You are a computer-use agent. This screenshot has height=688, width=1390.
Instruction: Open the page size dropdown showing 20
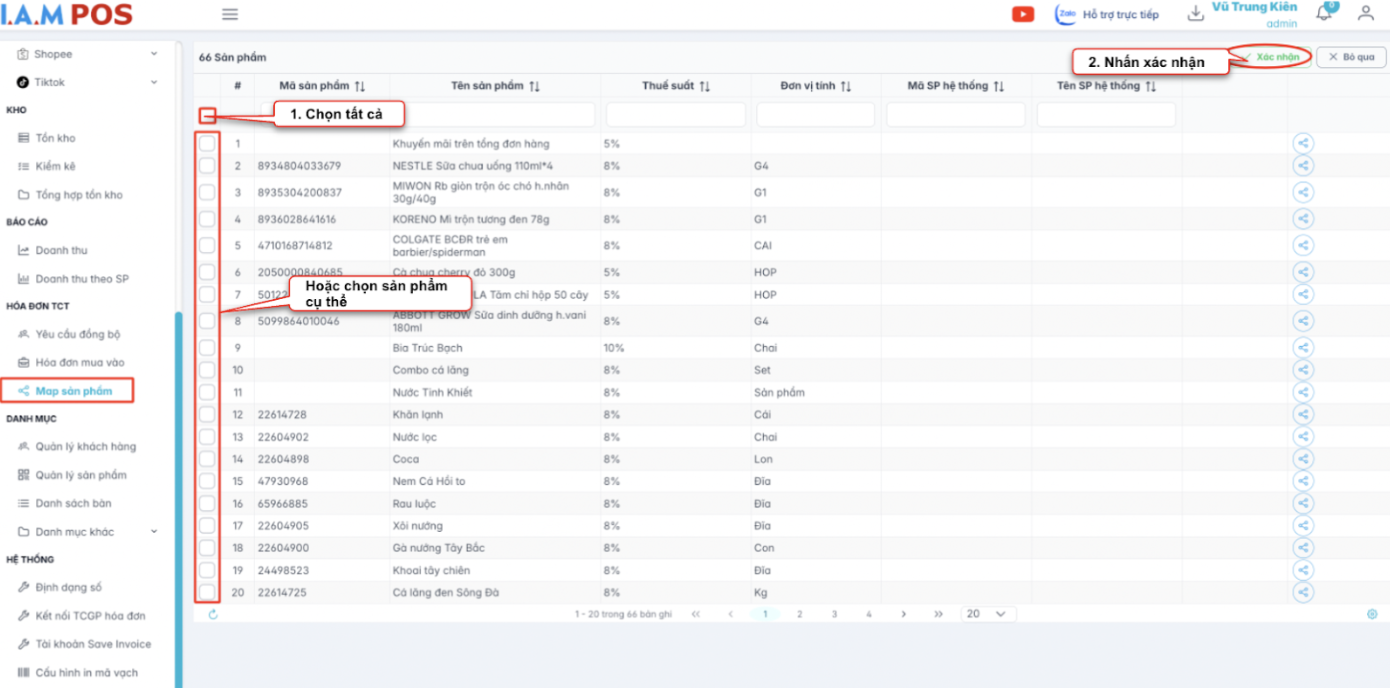[987, 614]
